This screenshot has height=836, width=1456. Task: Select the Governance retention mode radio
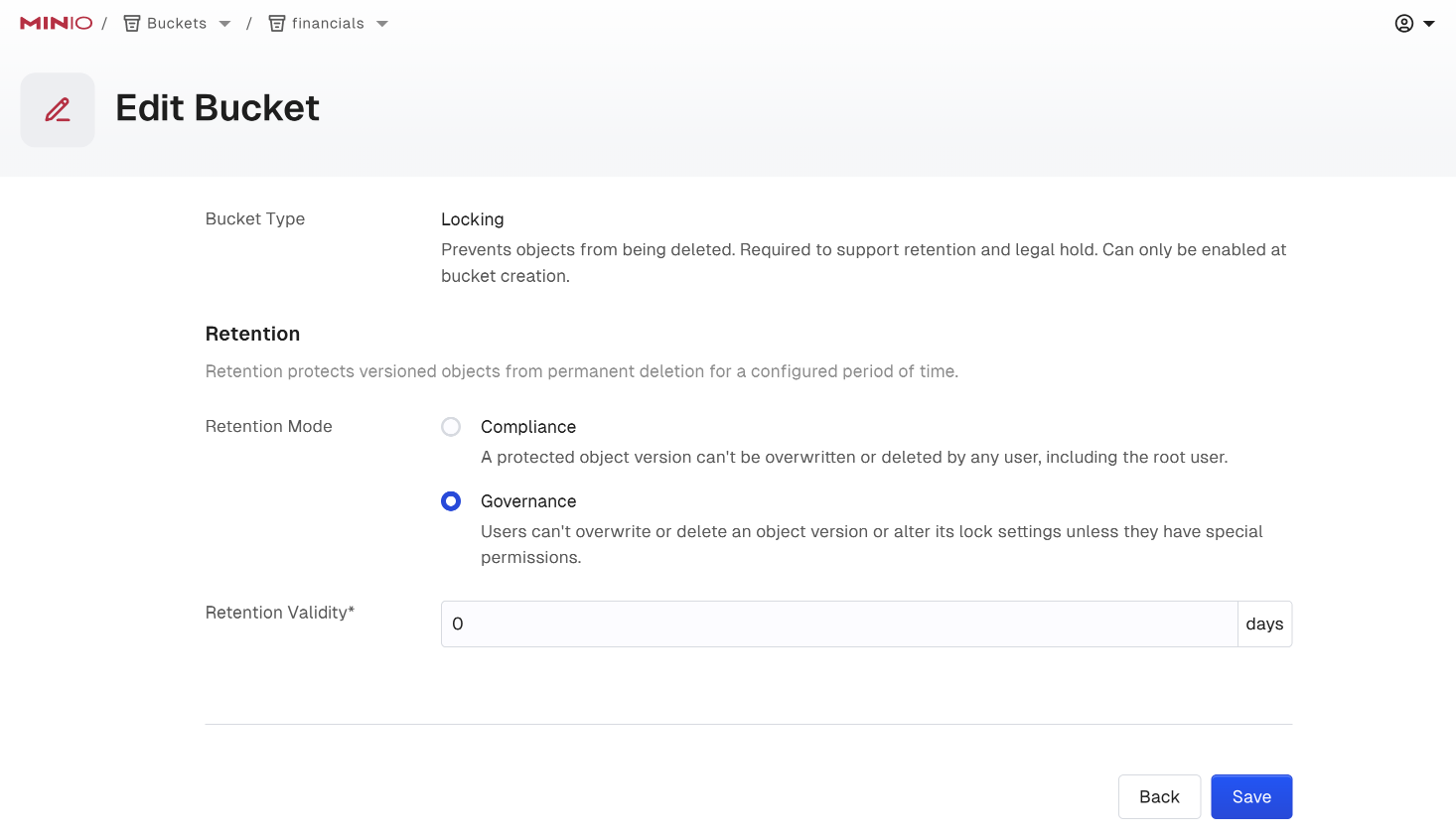(x=451, y=501)
